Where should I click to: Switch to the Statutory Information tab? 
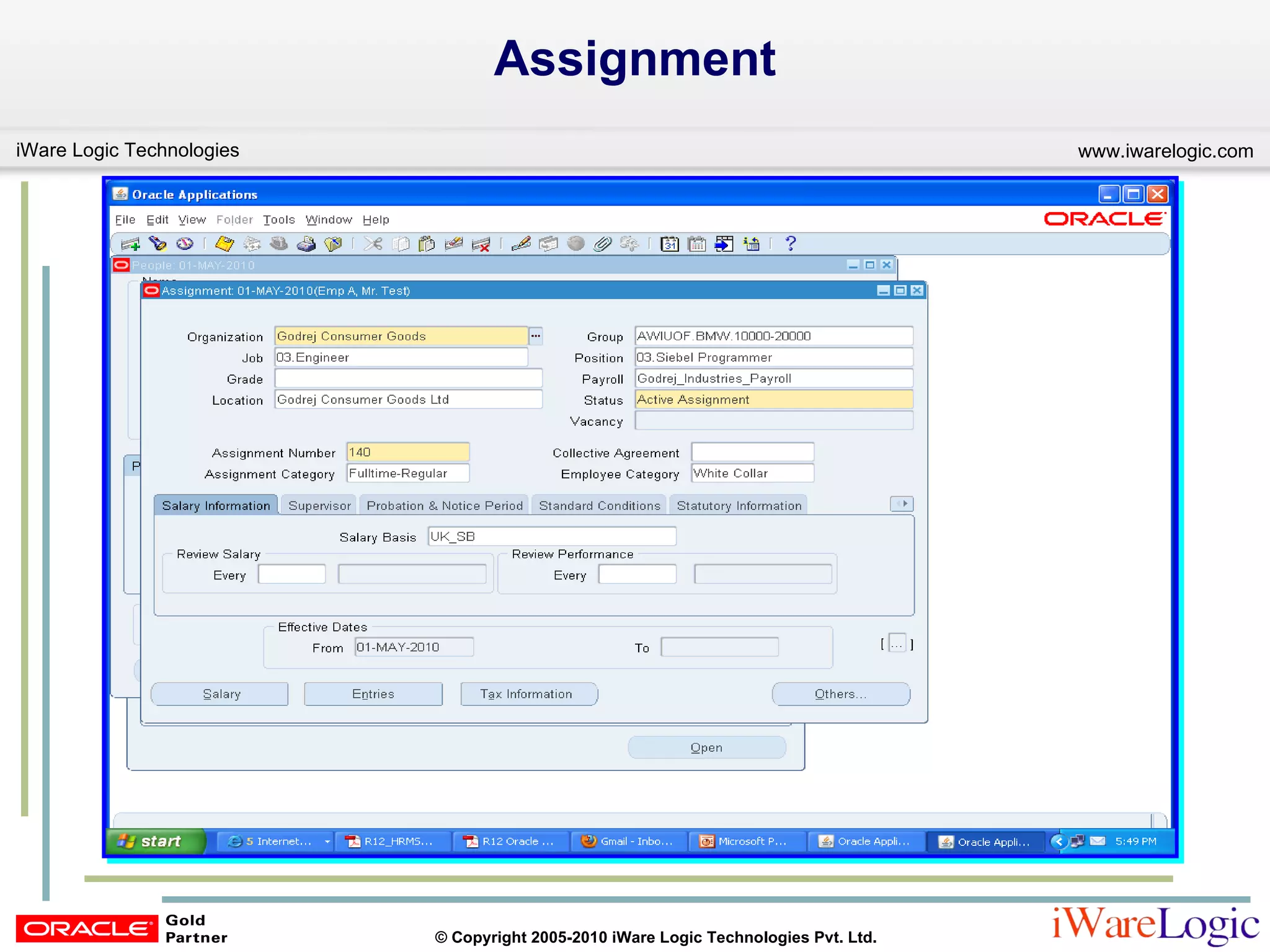739,506
